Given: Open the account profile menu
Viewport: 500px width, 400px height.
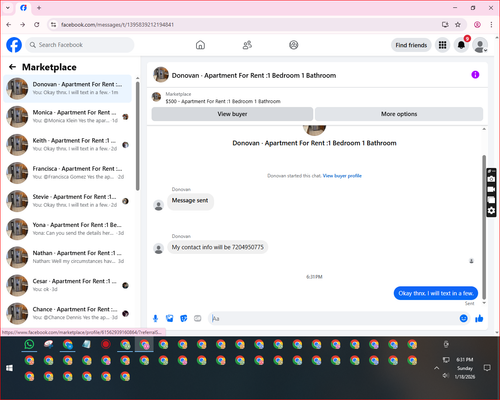Looking at the screenshot, I should [480, 45].
